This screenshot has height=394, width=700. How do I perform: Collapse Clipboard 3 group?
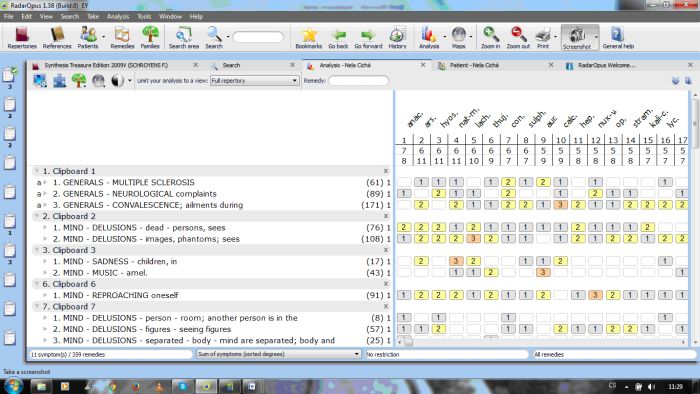pos(36,250)
